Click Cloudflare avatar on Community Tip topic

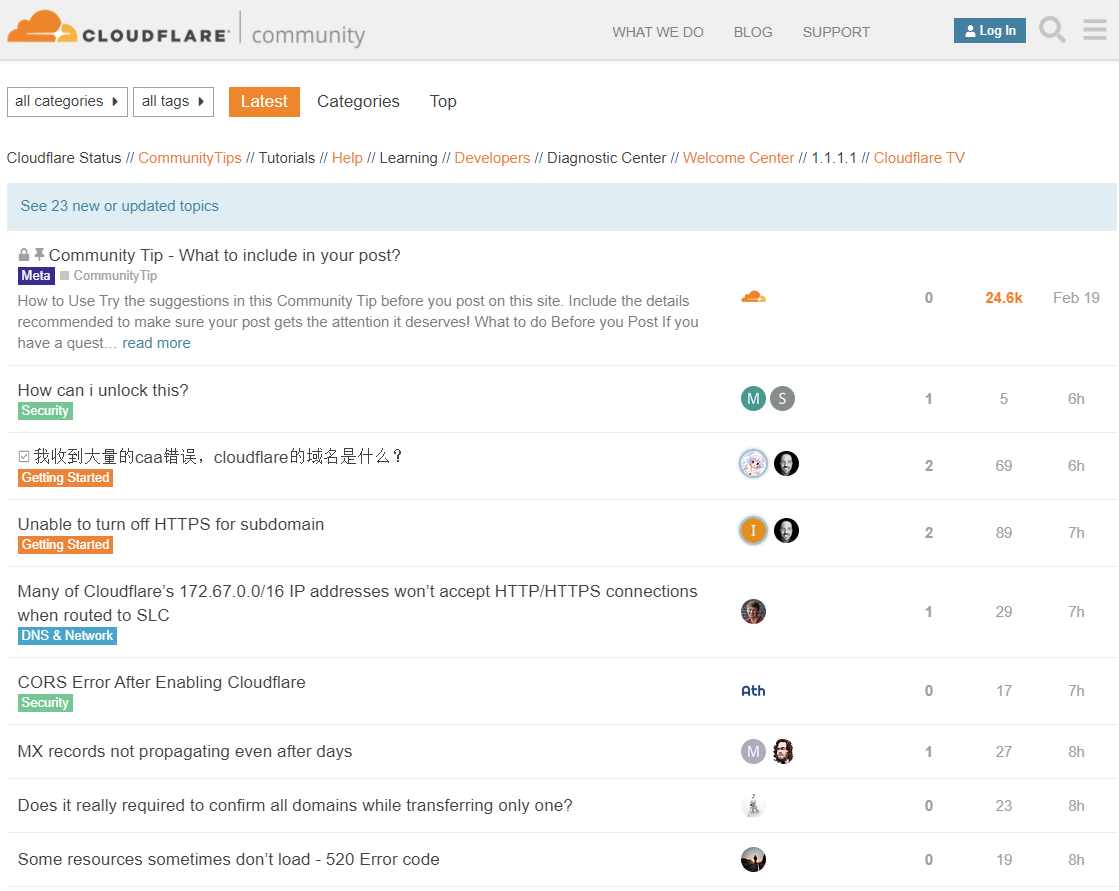[753, 297]
